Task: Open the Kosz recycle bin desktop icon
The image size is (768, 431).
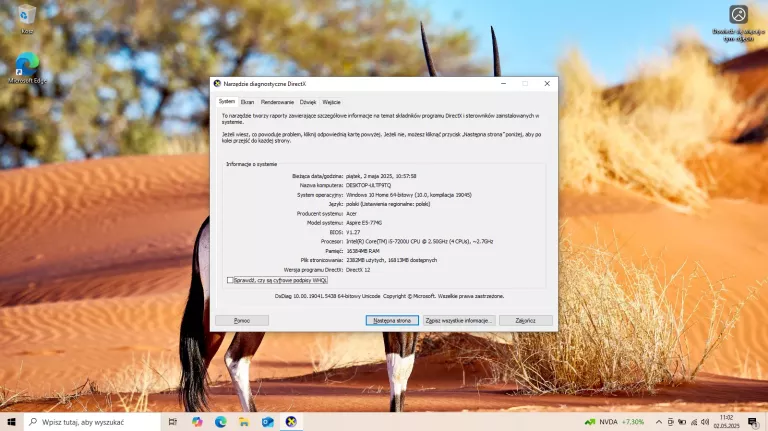Action: [27, 19]
